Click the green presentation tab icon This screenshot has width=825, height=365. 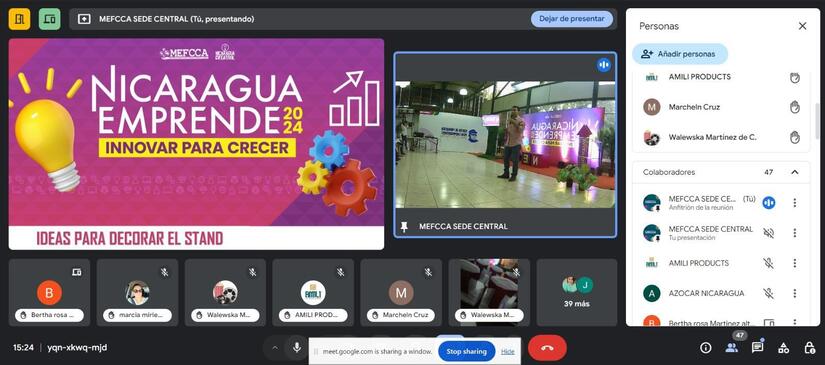tap(49, 19)
